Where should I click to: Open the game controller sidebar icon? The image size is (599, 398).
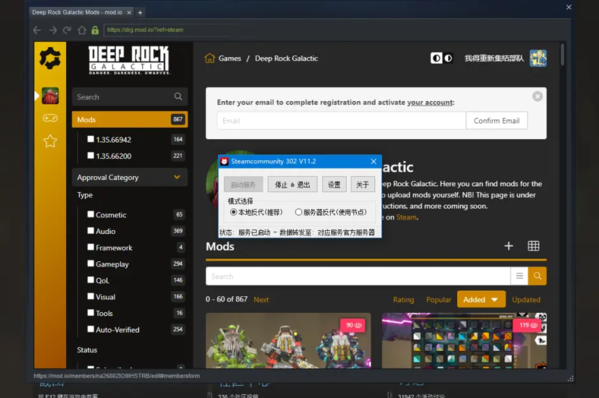50,118
